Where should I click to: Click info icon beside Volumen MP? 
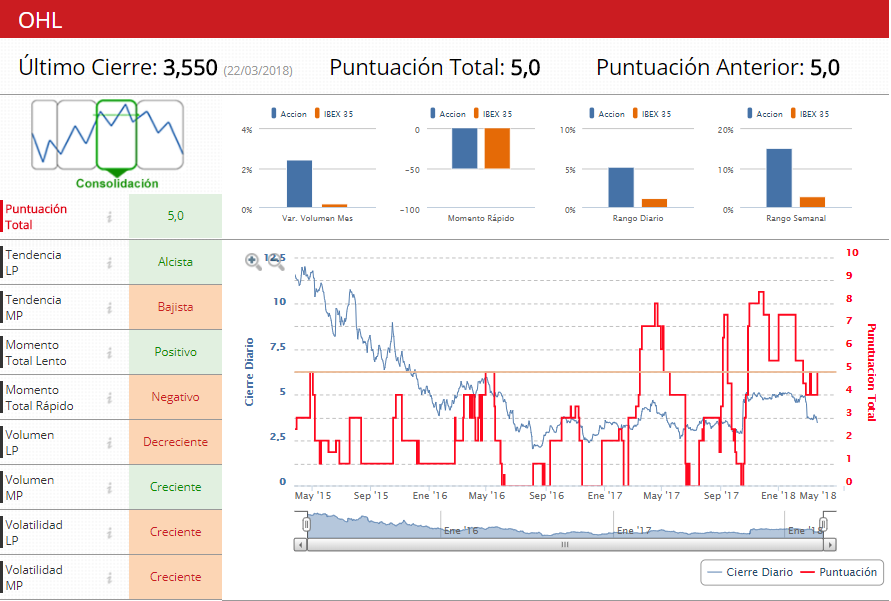109,487
